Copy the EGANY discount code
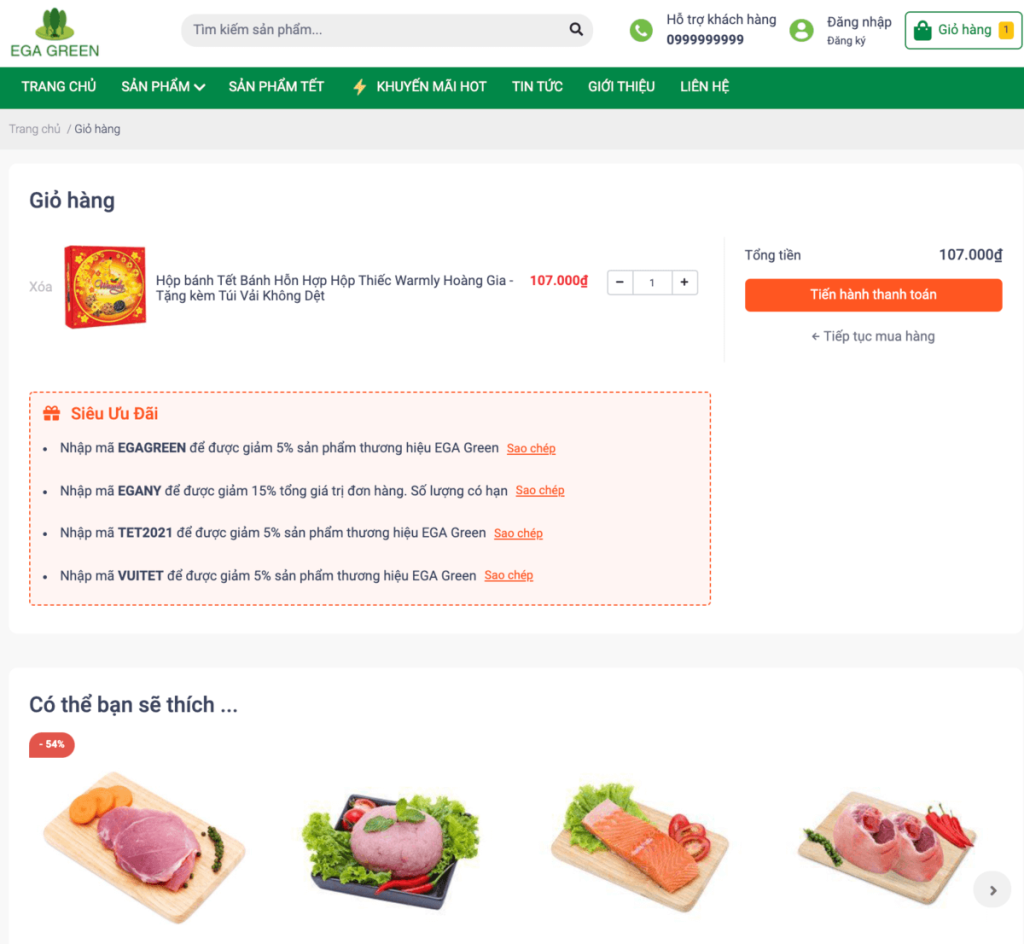The width and height of the screenshot is (1024, 944). (x=539, y=490)
